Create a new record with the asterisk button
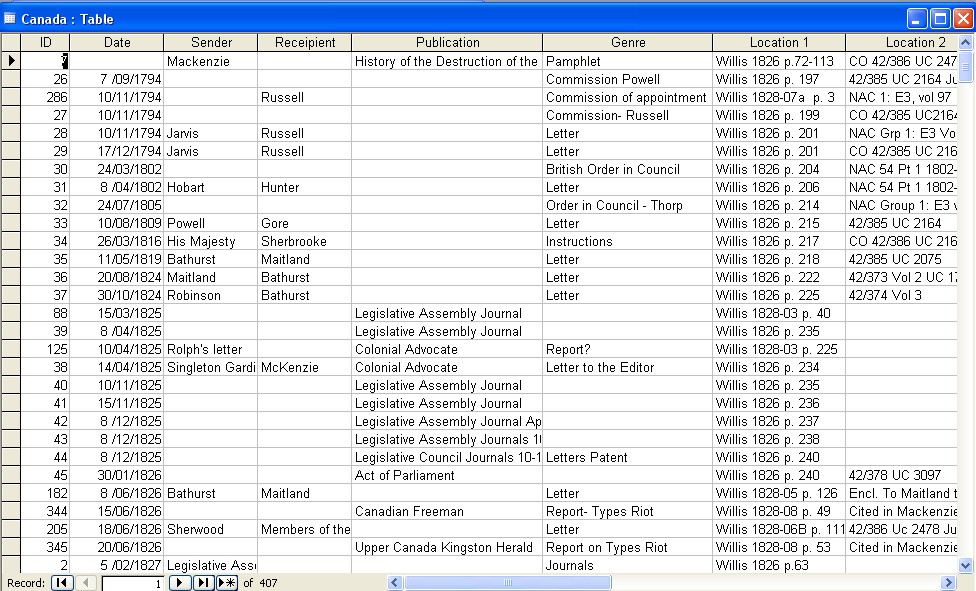Viewport: 976px width, 591px height. point(227,583)
